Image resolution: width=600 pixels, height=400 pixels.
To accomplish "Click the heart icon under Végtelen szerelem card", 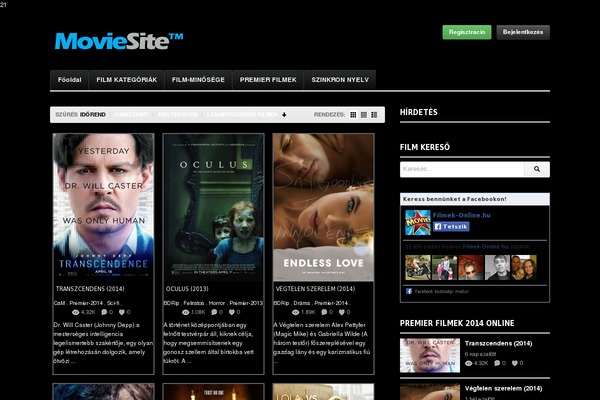I will [x=342, y=312].
